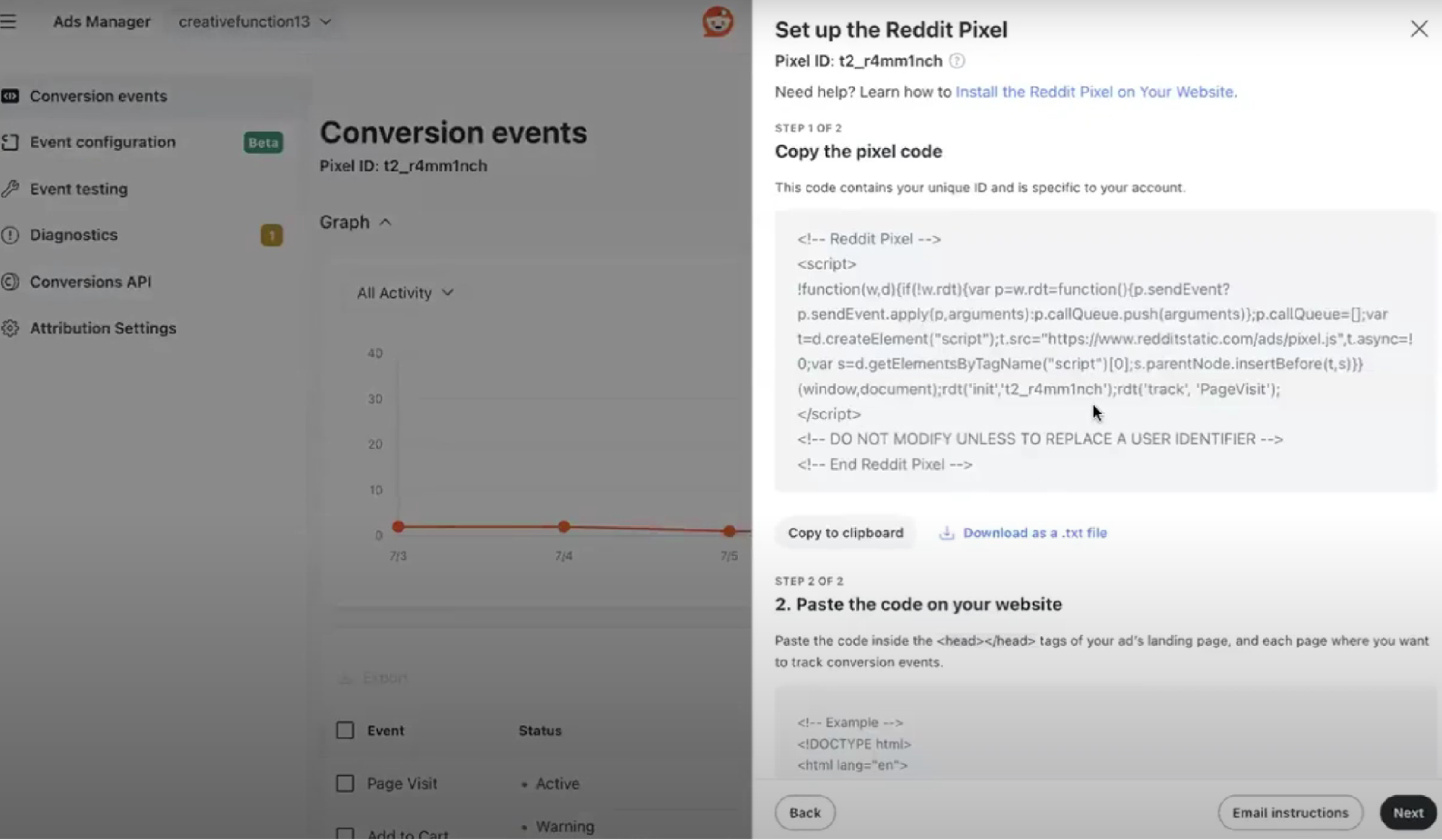Open Conversions API from the sidebar
Screen dimensions: 1442x840
pyautogui.click(x=12, y=281)
